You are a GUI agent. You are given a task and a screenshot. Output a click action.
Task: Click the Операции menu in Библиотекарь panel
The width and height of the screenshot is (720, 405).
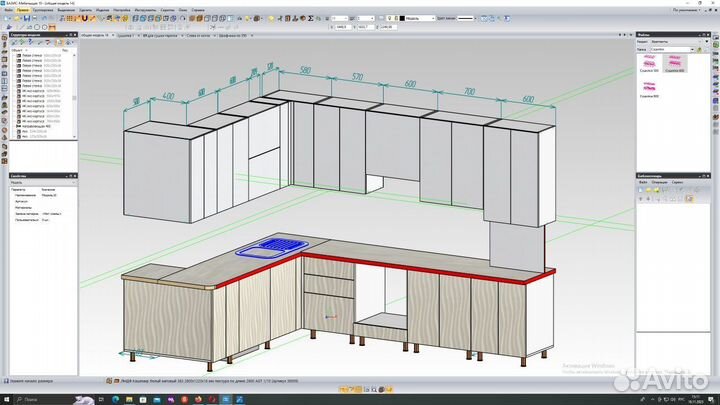tap(659, 184)
